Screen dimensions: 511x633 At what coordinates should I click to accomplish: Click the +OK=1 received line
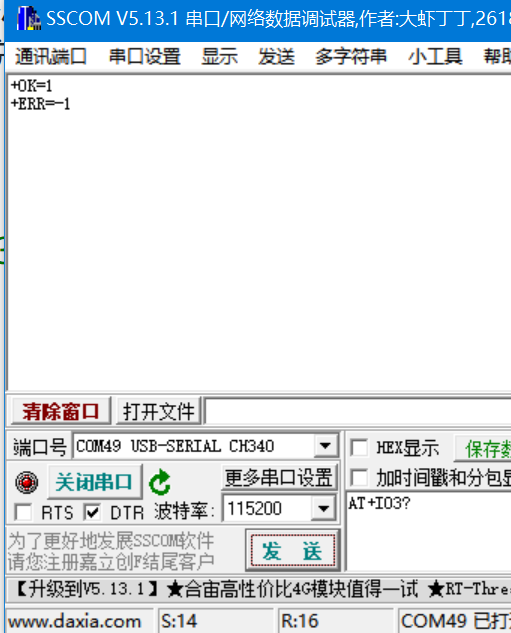pos(31,86)
